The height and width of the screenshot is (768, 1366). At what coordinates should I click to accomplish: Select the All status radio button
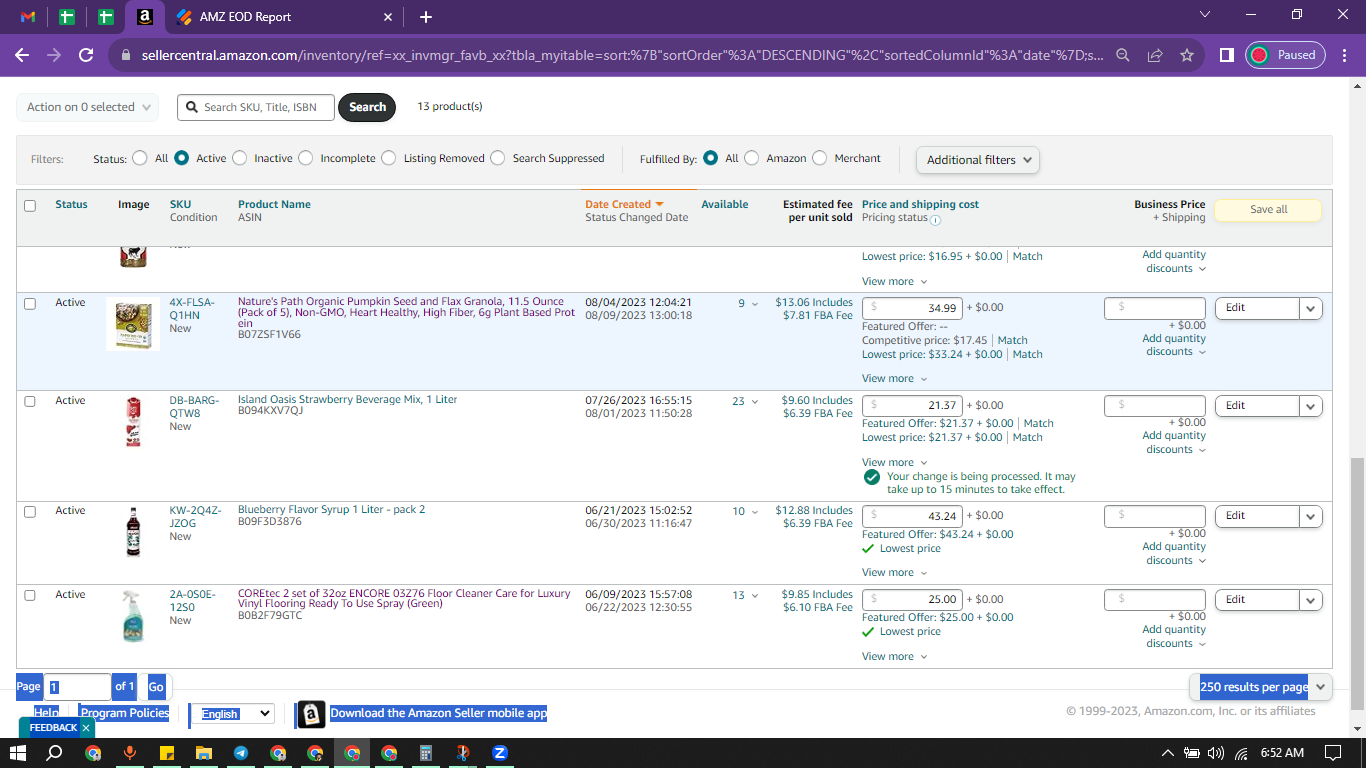pos(139,158)
